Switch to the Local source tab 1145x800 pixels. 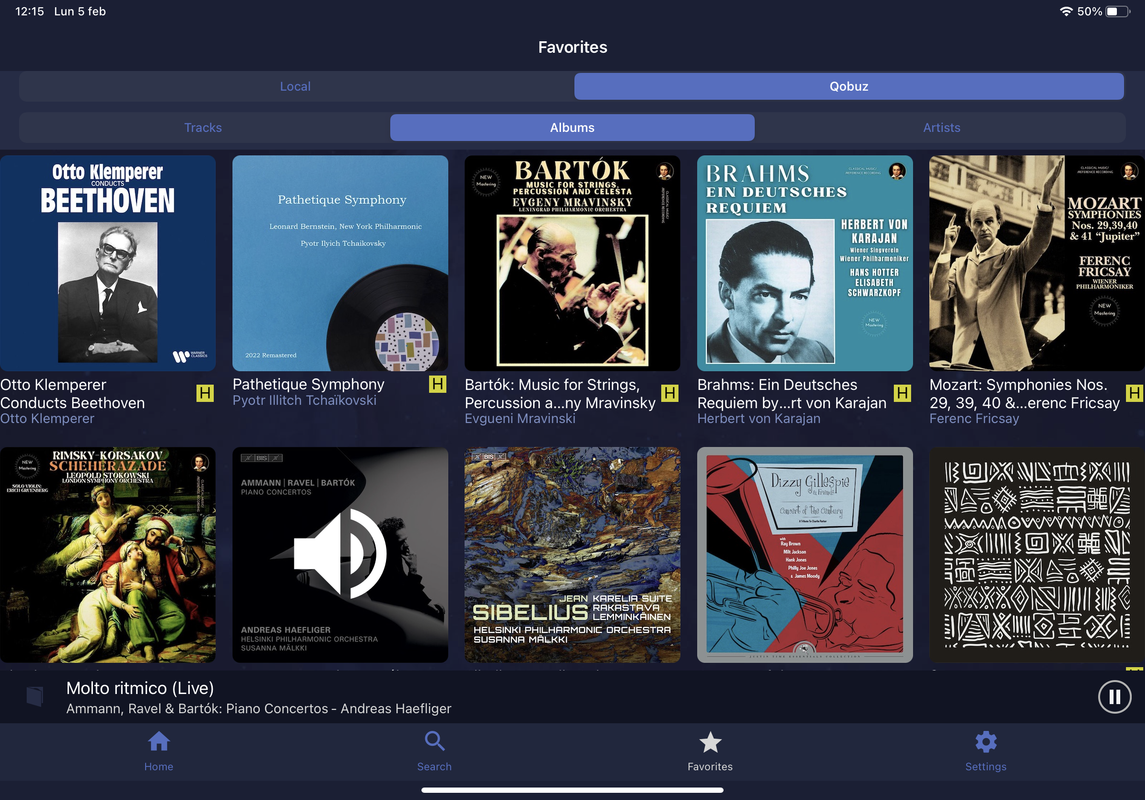tap(295, 86)
